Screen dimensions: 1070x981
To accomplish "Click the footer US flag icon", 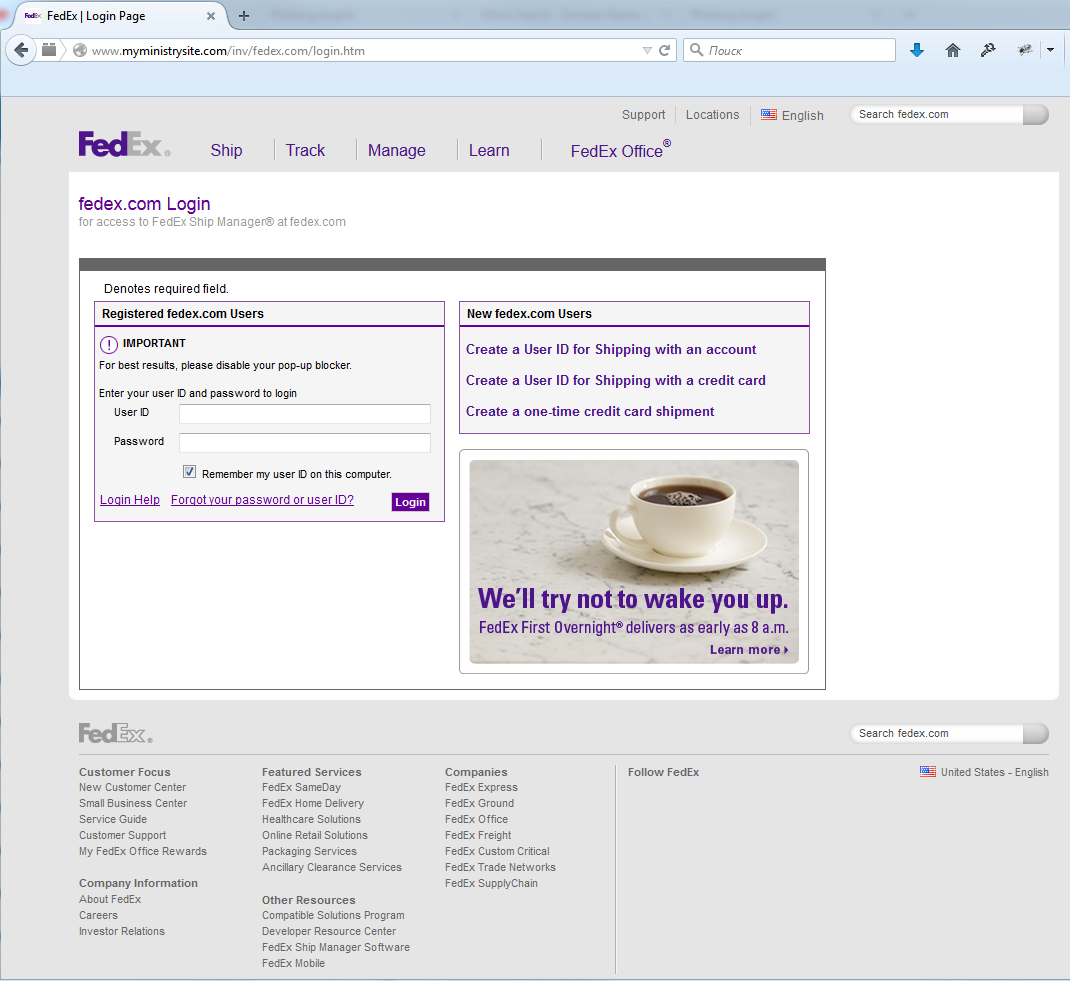I will (927, 772).
